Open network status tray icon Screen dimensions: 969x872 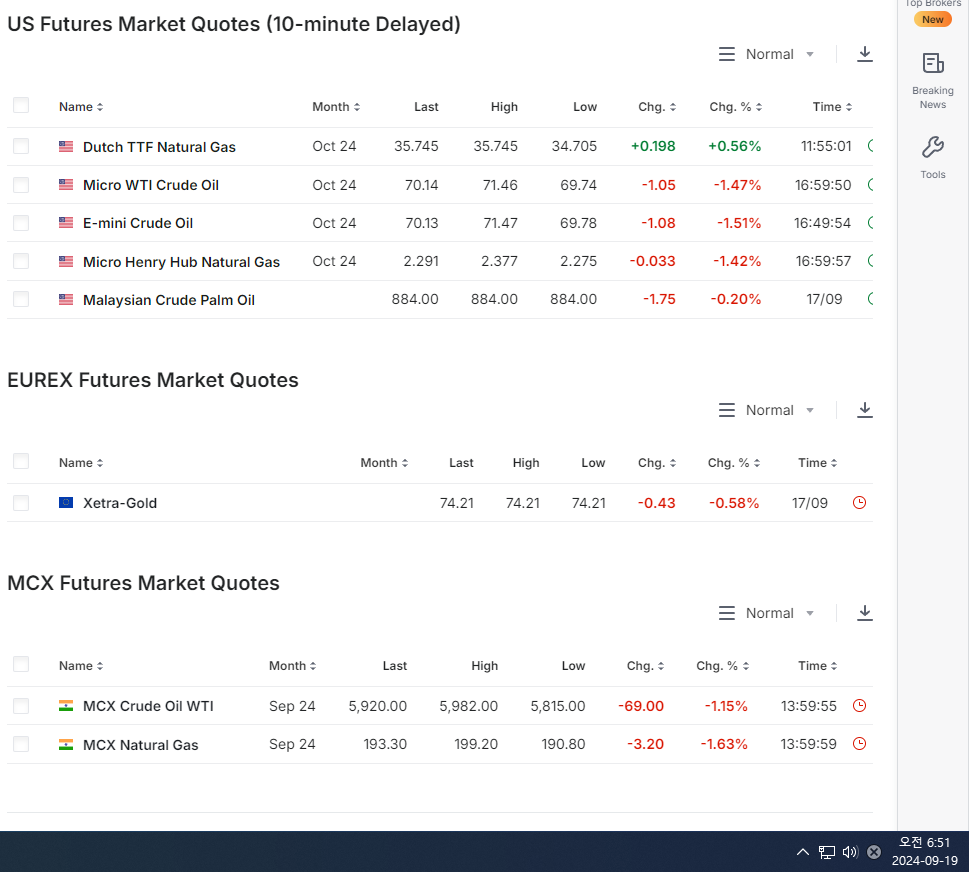click(826, 852)
